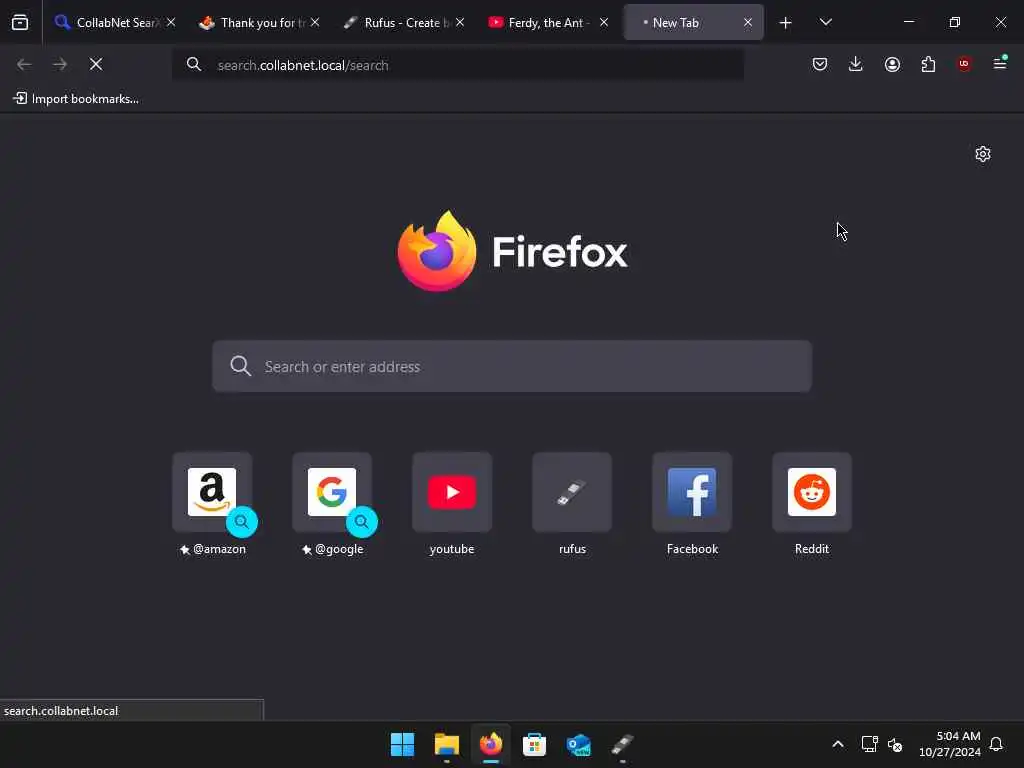Close the Rufus - Create tab
This screenshot has height=768, width=1024.
(460, 22)
